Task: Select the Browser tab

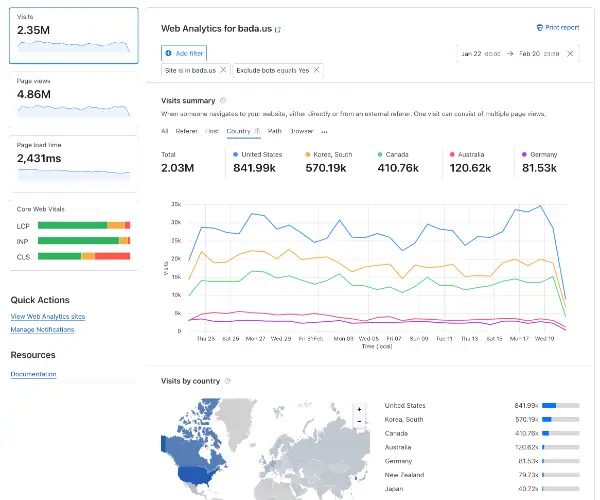Action: pyautogui.click(x=301, y=131)
